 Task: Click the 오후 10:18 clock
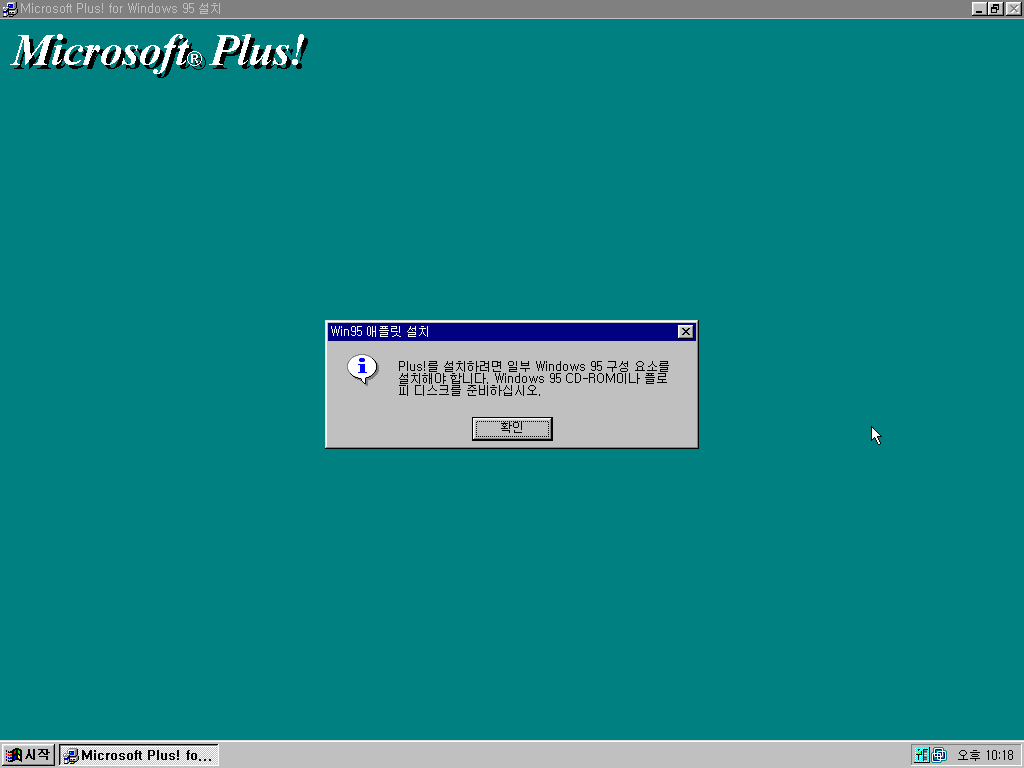(985, 755)
